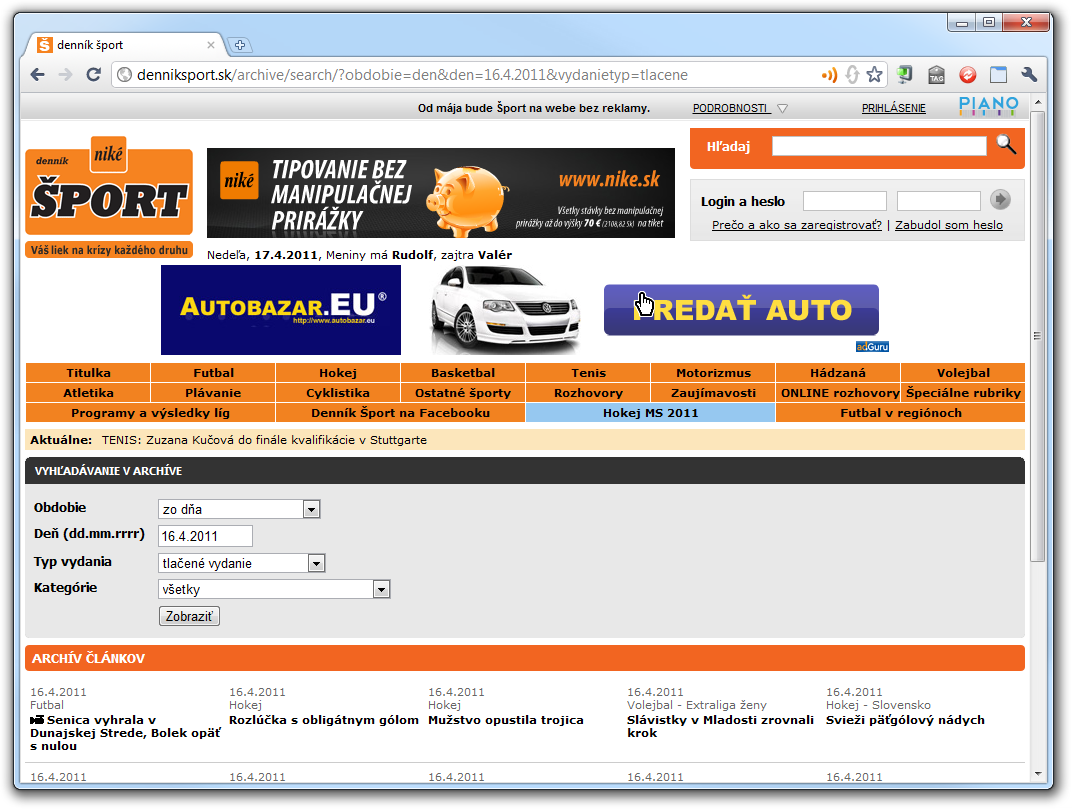Viewport: 1072px width, 809px height.
Task: Reload the page using the refresh button
Action: [x=93, y=75]
